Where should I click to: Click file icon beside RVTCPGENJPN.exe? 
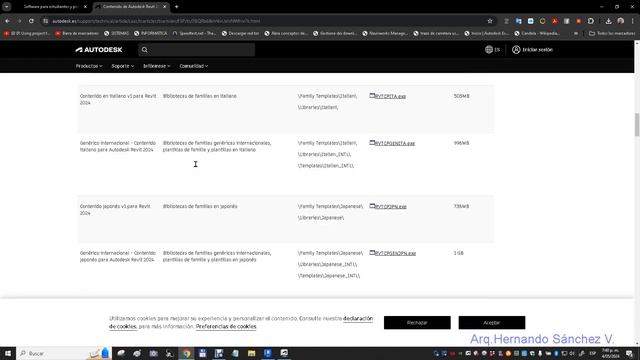[372, 252]
